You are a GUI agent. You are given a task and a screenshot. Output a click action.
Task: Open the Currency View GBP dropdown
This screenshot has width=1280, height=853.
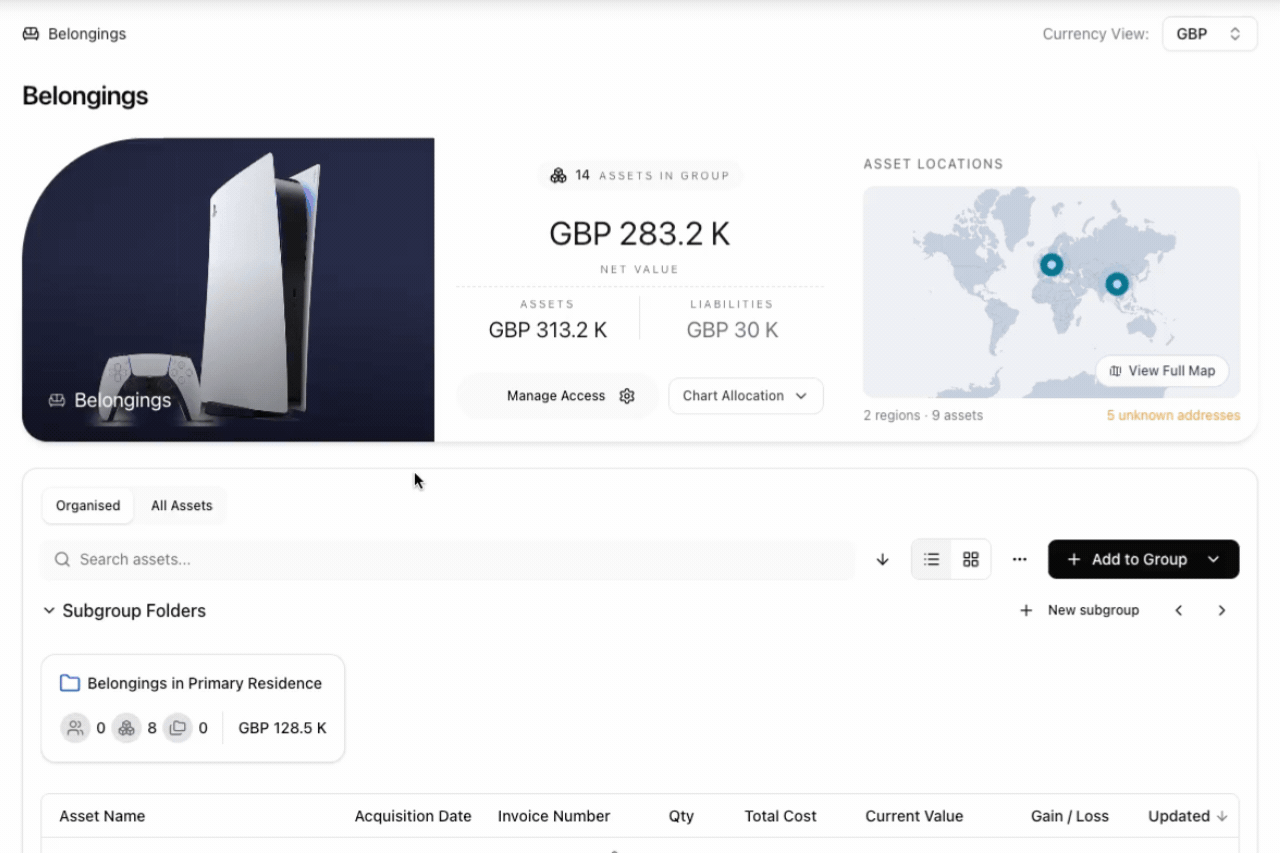pos(1209,34)
